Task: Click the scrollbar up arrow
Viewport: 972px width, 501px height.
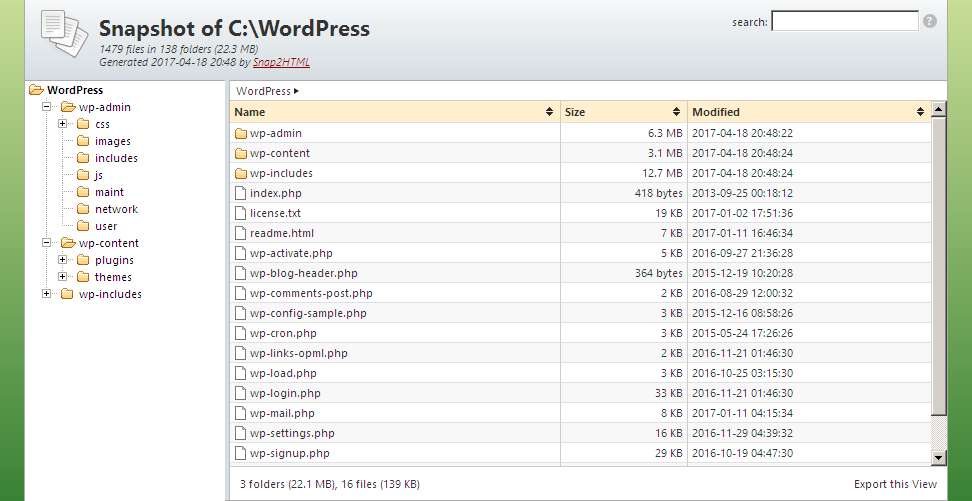Action: pyautogui.click(x=939, y=110)
